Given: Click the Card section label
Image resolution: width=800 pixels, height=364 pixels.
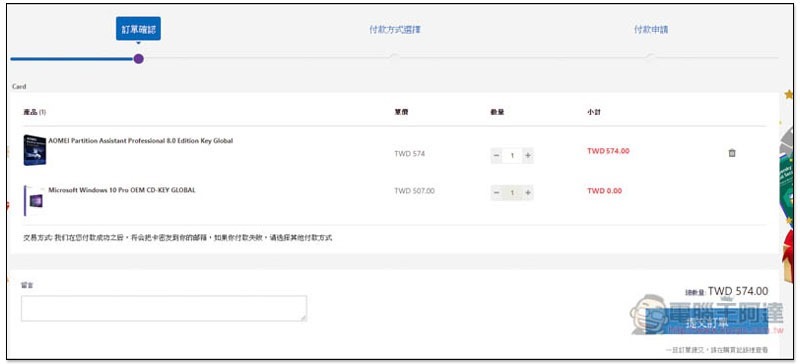Looking at the screenshot, I should click(19, 87).
